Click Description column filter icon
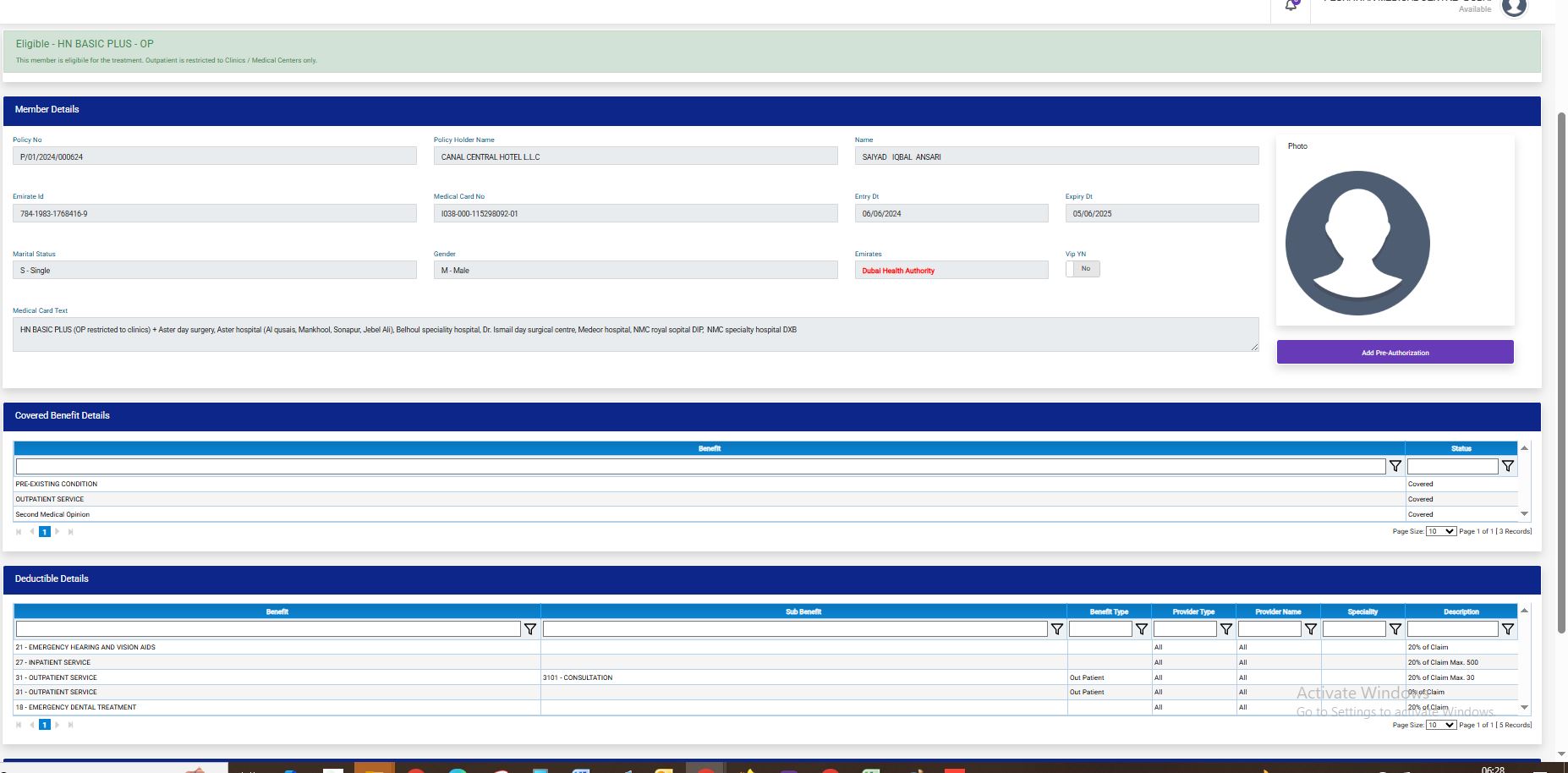 pos(1507,629)
